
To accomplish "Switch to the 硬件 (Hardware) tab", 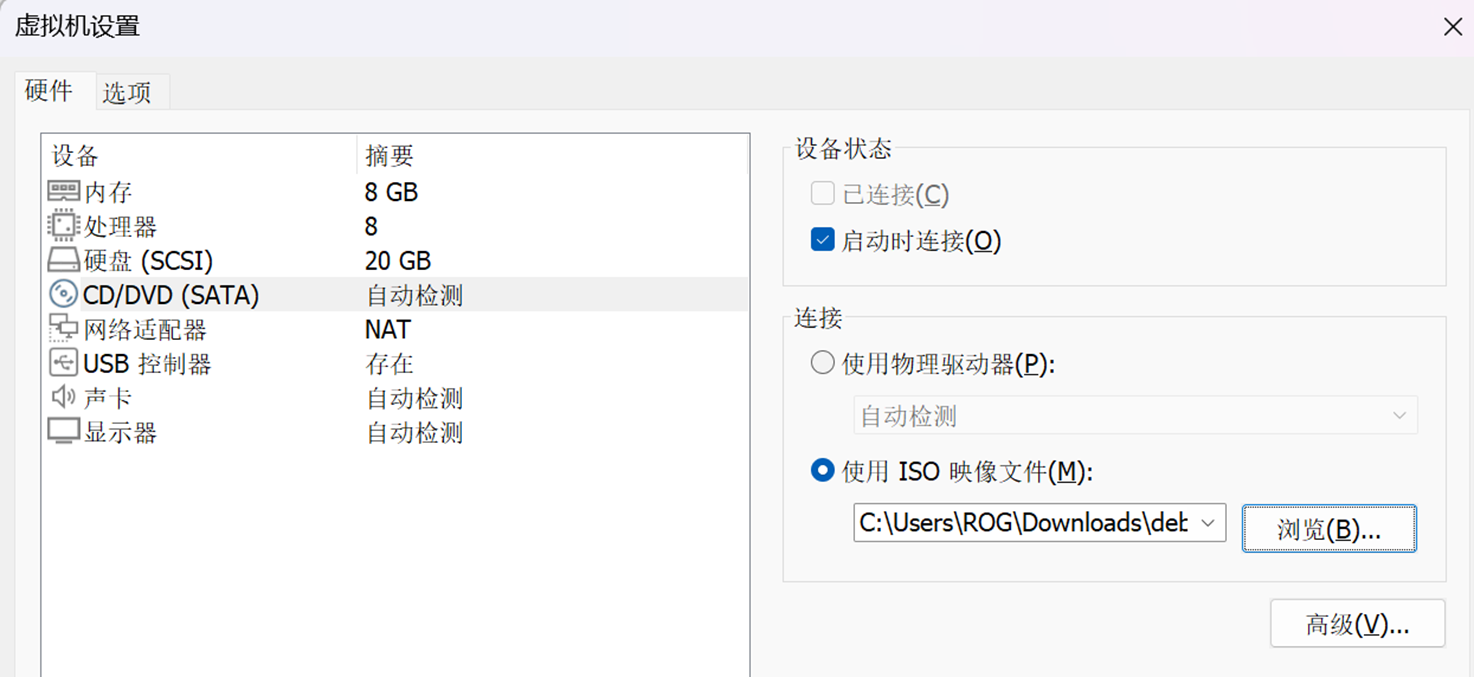I will click(48, 91).
